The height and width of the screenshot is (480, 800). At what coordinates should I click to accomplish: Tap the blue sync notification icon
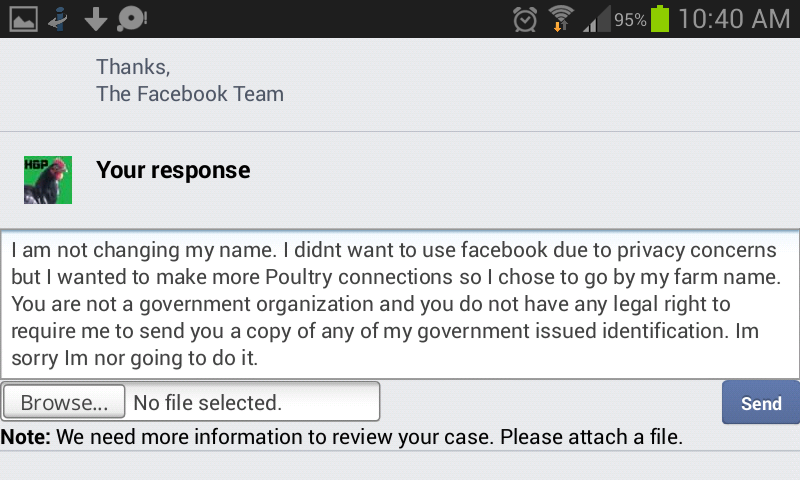[58, 18]
